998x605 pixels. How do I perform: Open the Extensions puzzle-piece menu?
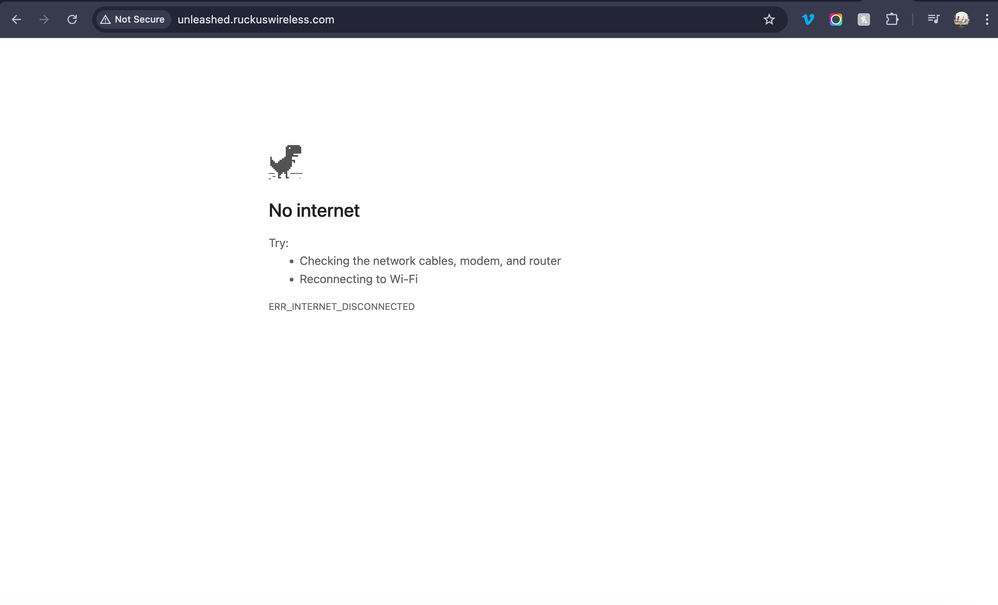(x=892, y=20)
